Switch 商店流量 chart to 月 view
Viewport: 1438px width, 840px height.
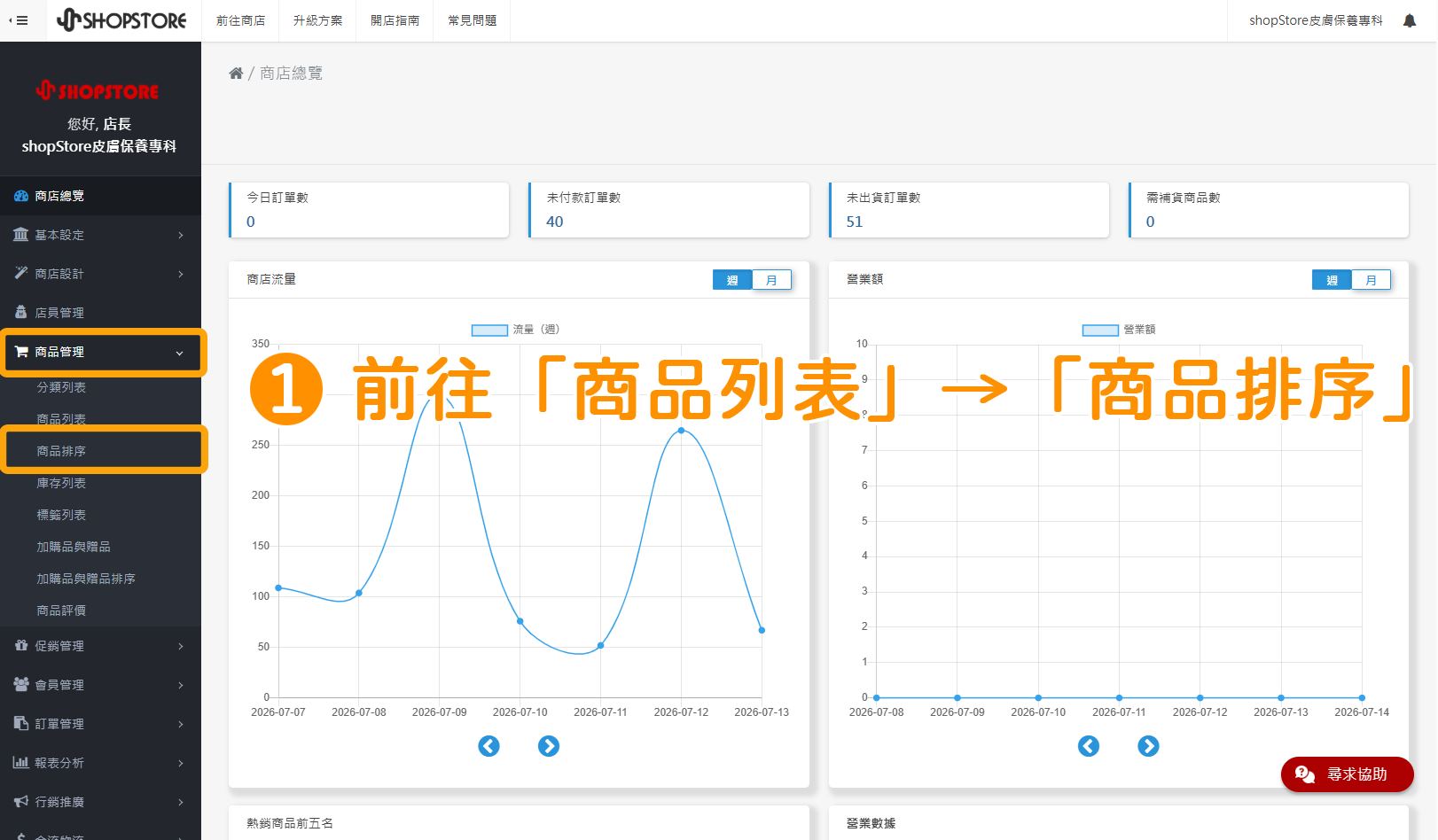(x=771, y=280)
